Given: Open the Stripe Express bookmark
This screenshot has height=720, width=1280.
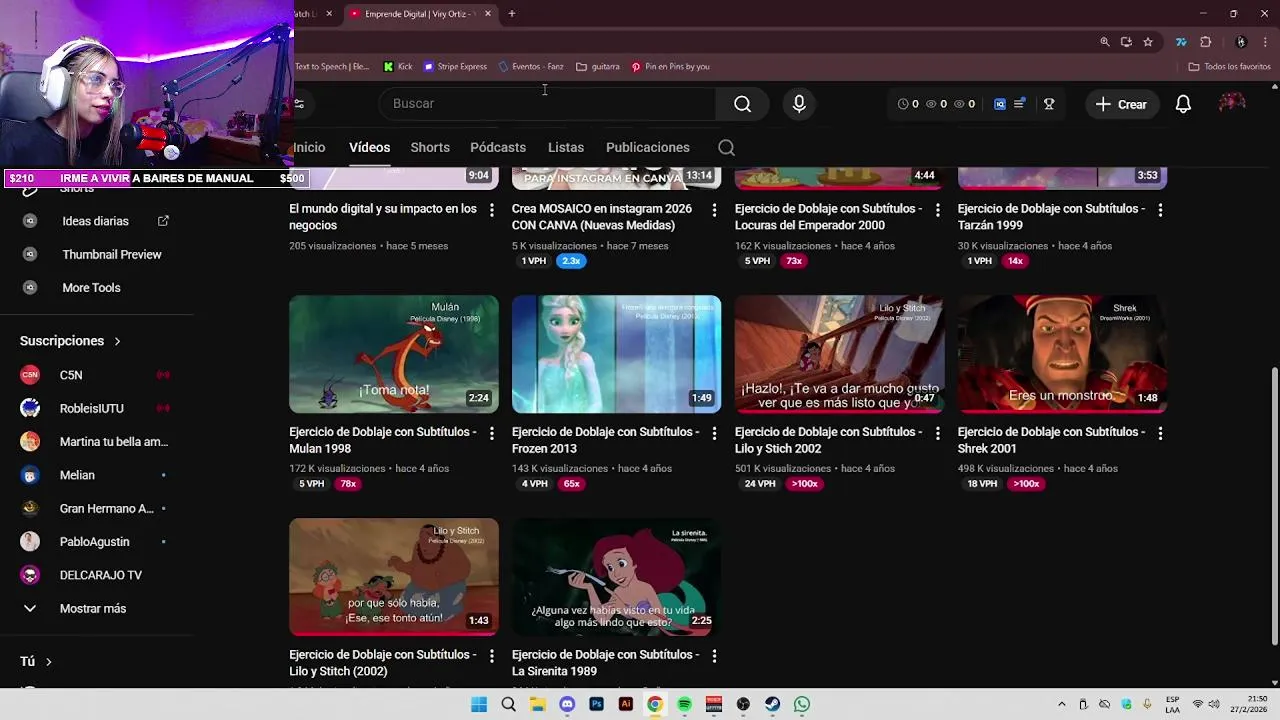Looking at the screenshot, I should tap(455, 67).
